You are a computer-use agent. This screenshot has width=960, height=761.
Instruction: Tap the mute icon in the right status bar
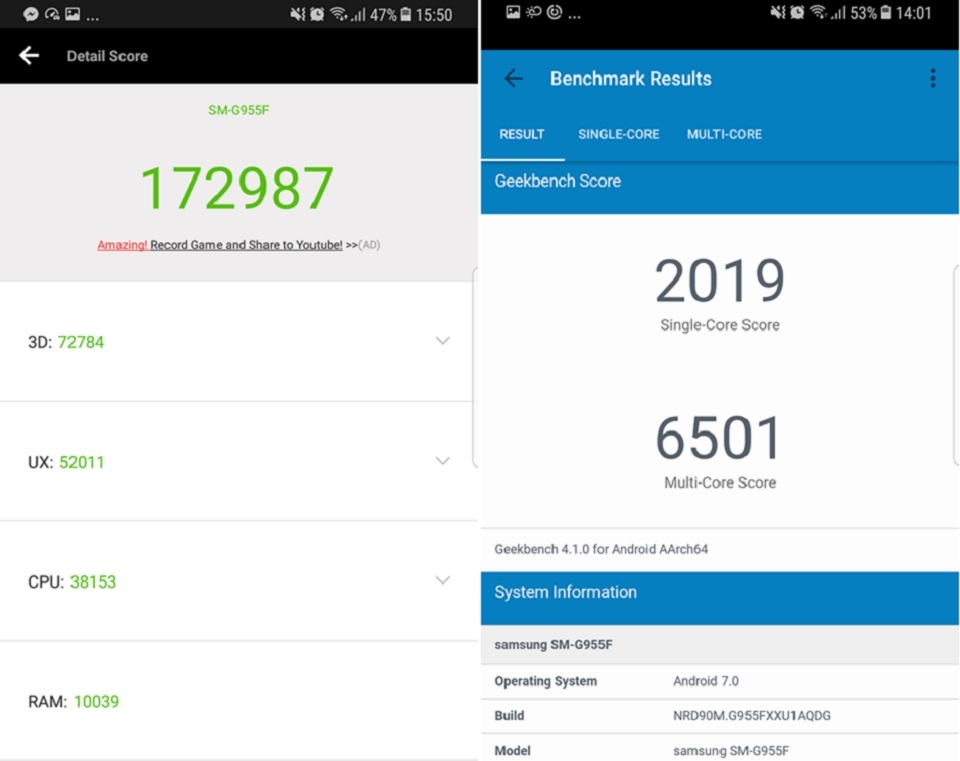778,12
